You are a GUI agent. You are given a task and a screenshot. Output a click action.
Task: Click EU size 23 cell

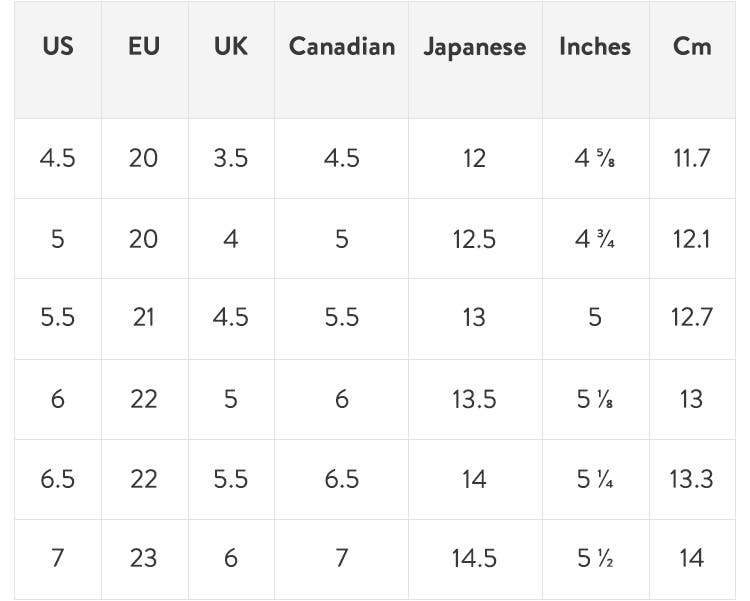144,558
